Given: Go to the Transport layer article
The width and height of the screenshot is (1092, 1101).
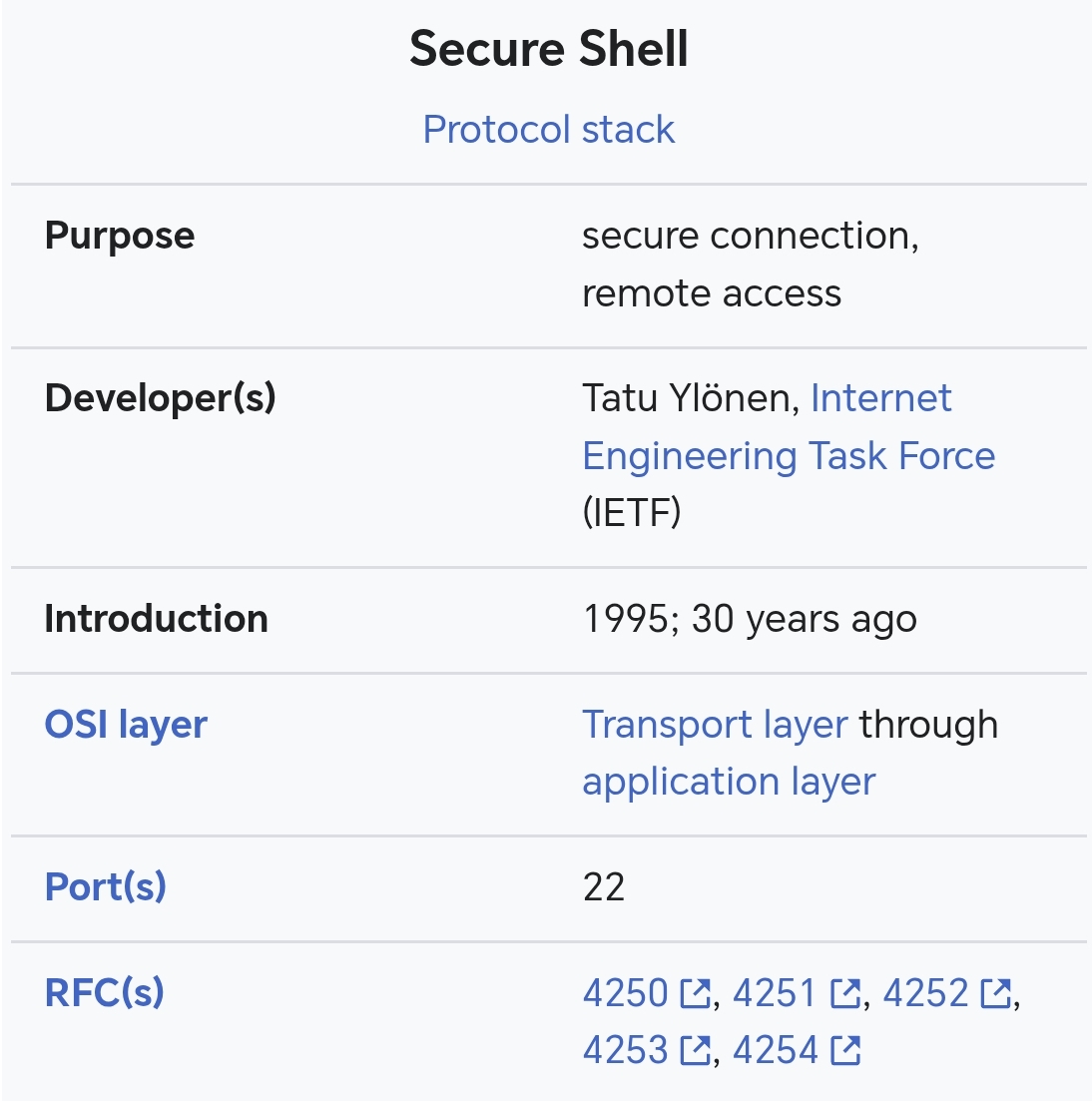Looking at the screenshot, I should [715, 725].
